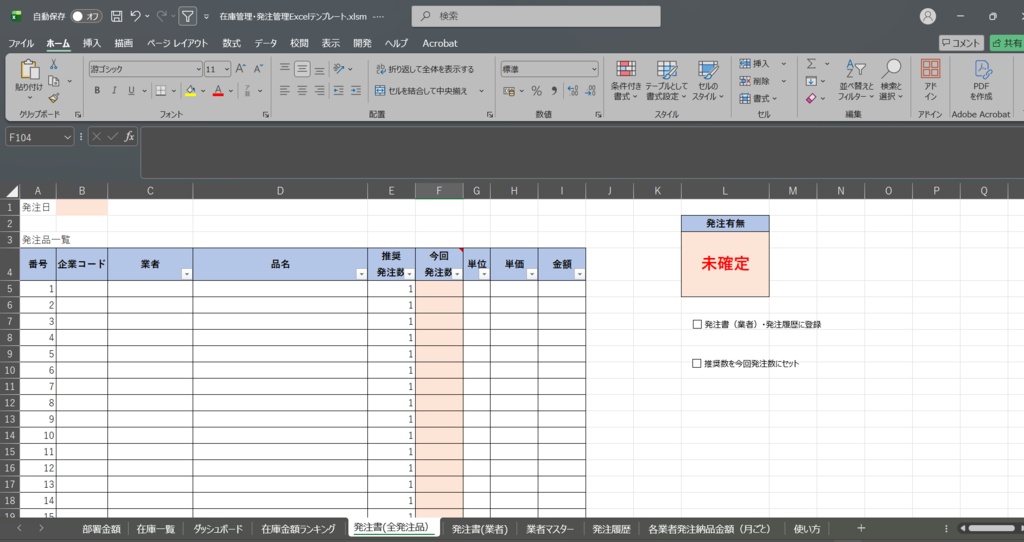Click the horizontal scrollbar thumb
Screen dimensions: 1024x542
(x=991, y=528)
